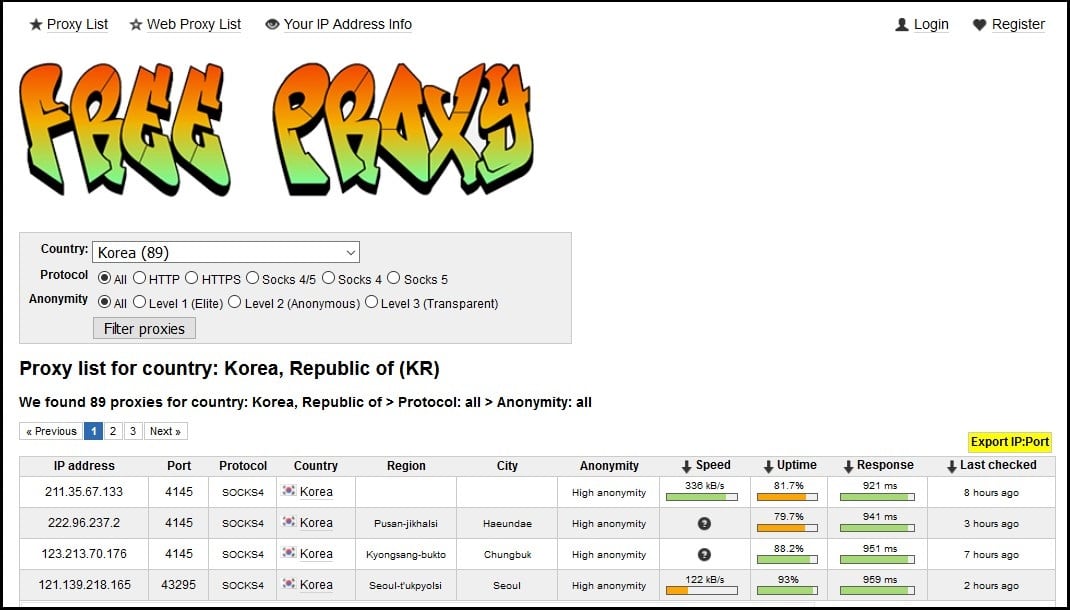The height and width of the screenshot is (610, 1070).
Task: Open Your IP Address Info page
Action: 347,25
